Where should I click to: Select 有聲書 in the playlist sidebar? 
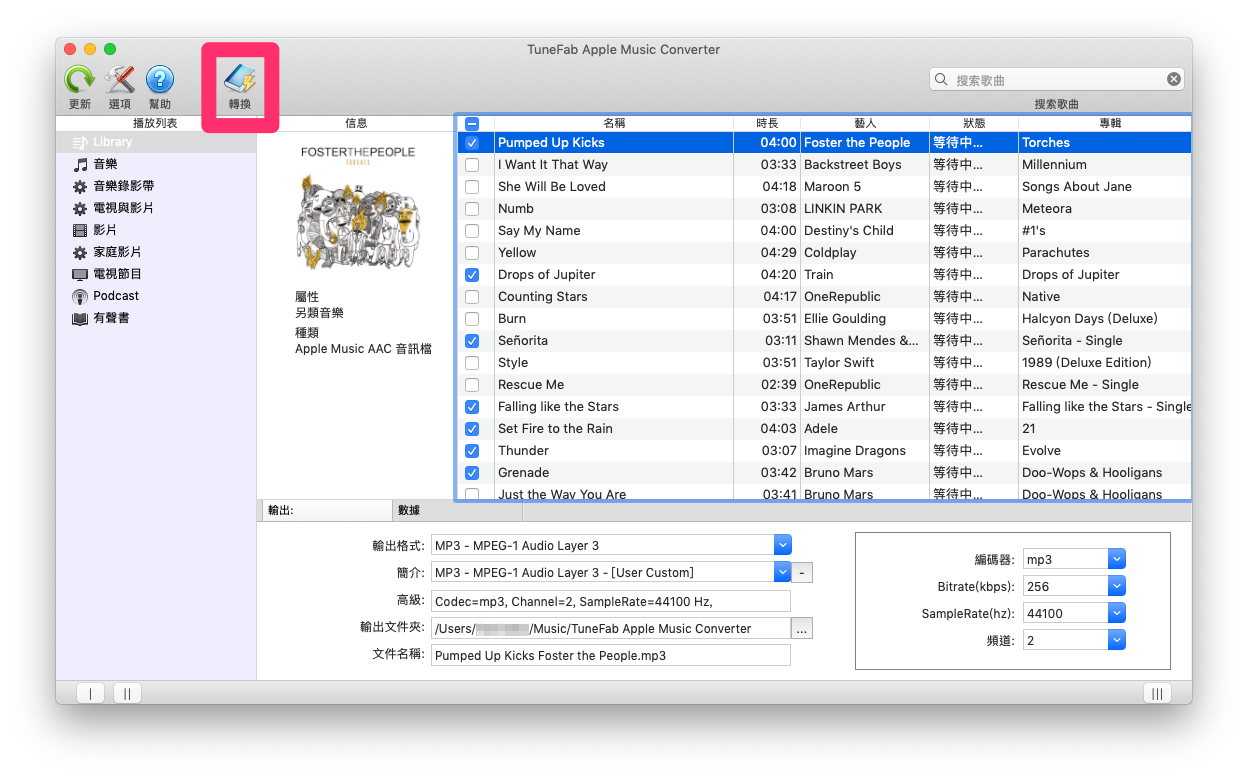155,319
